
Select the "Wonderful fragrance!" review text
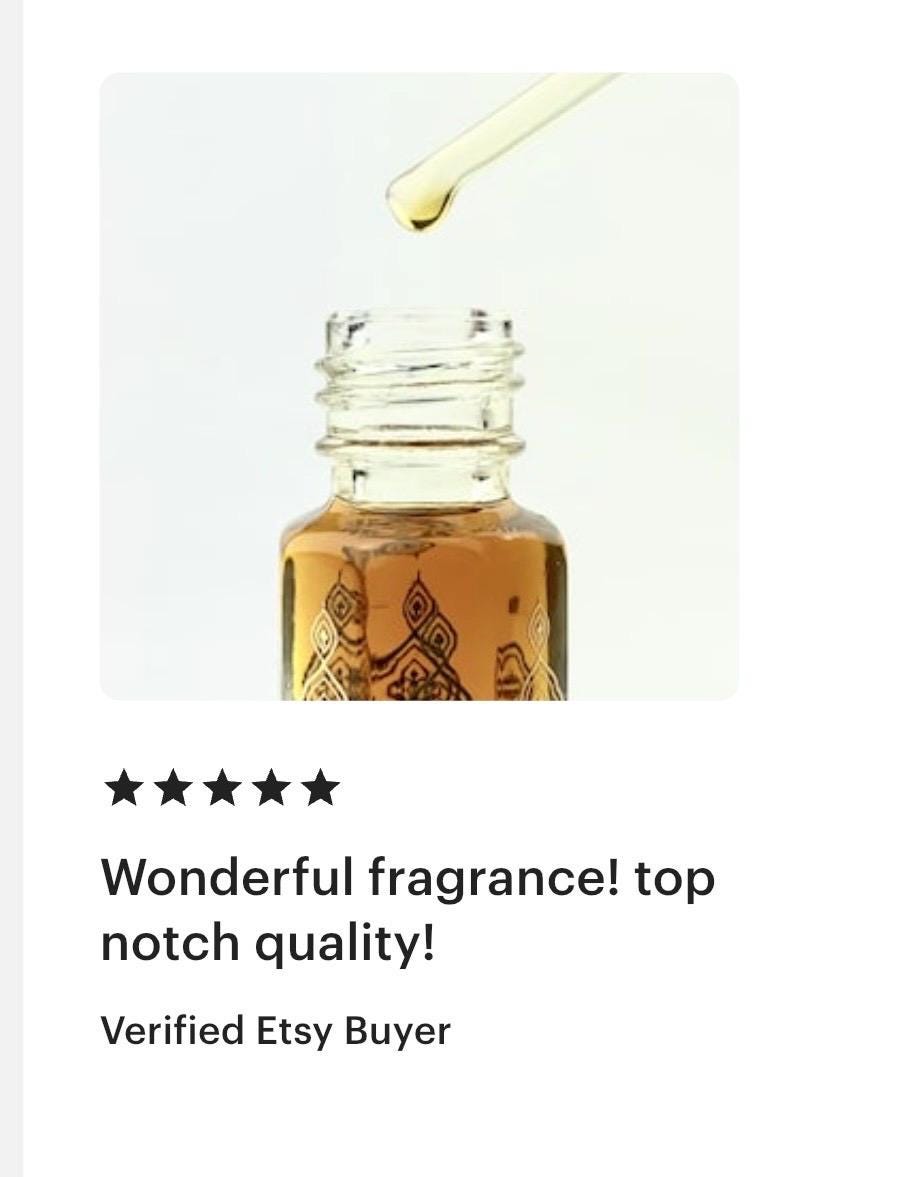362,877
